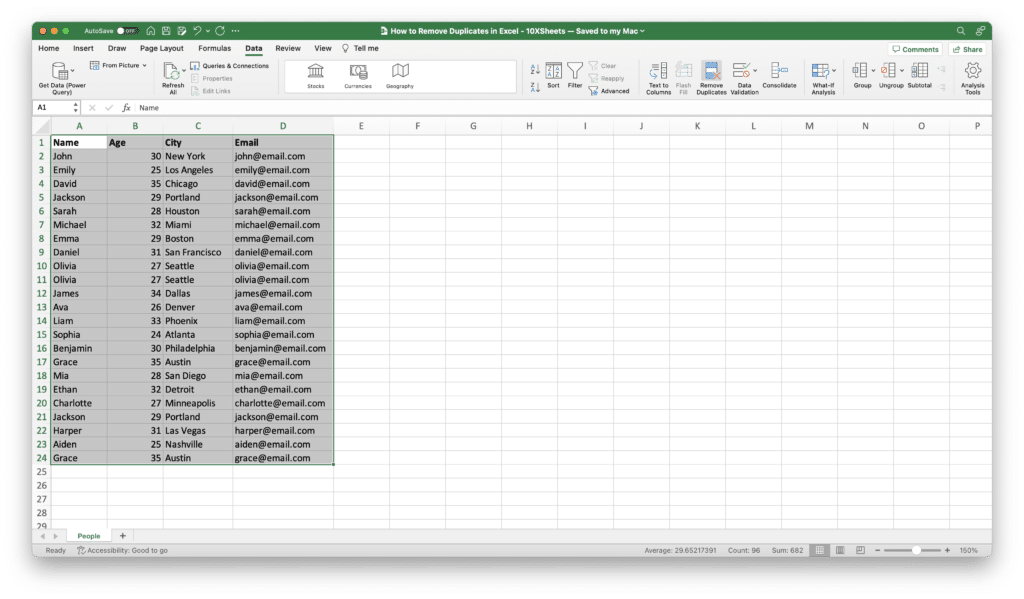Switch to the Formulas ribbon tab
This screenshot has height=599, width=1024.
[x=214, y=47]
